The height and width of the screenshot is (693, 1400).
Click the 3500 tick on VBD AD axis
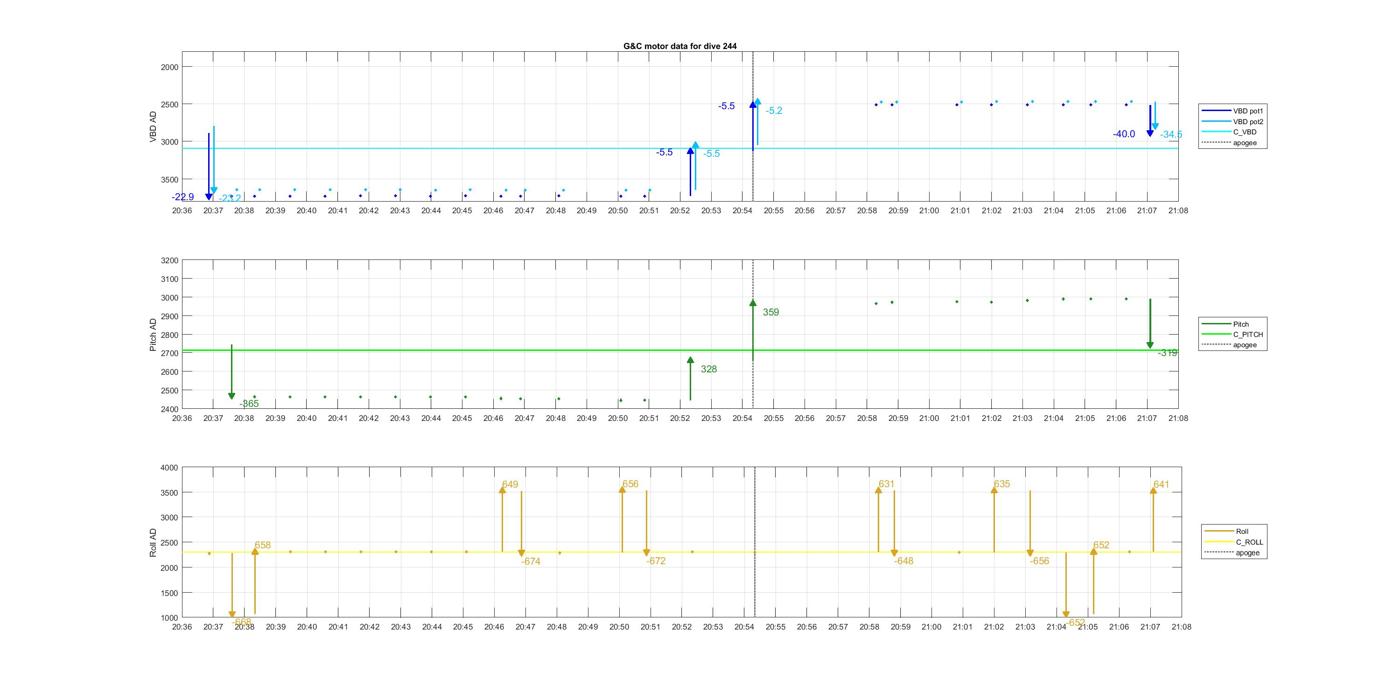coord(168,180)
